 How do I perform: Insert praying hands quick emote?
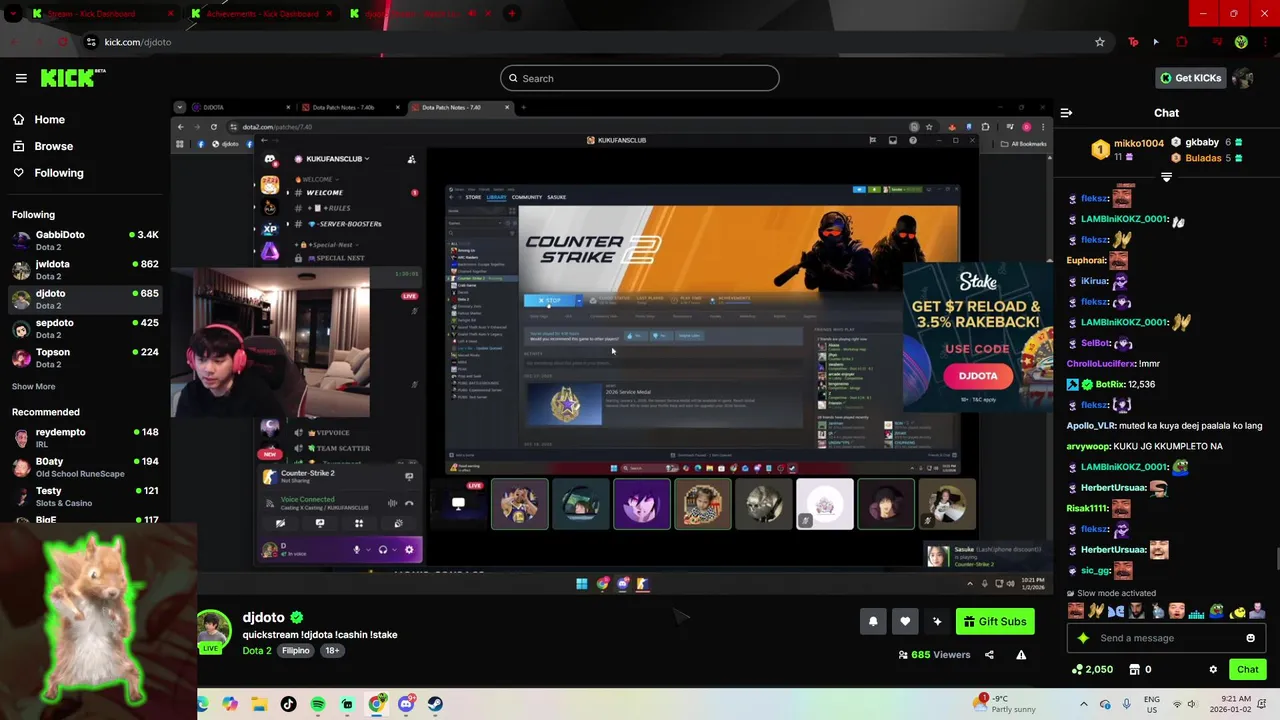(1096, 611)
